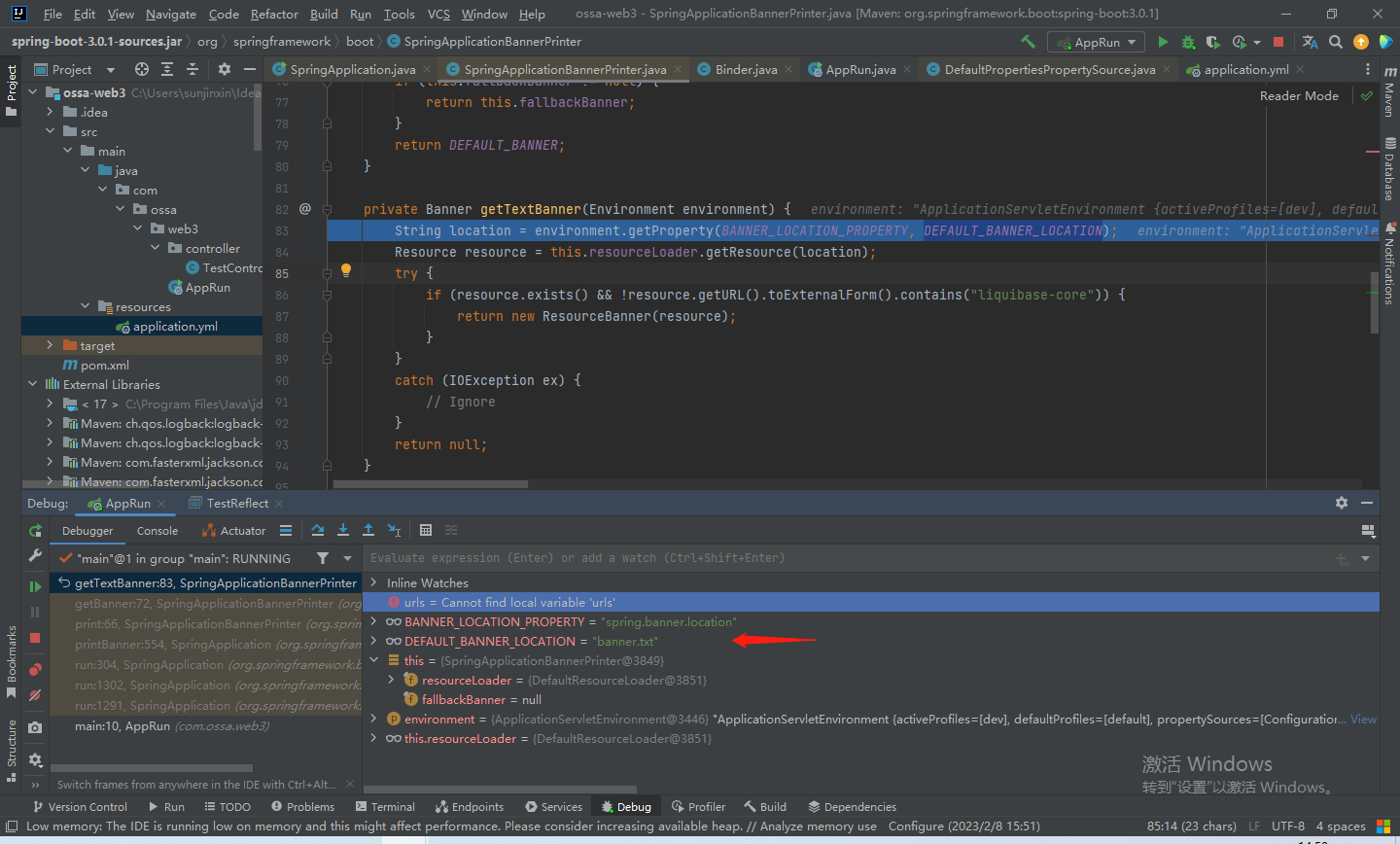The image size is (1400, 844).
Task: Click Step Into in the debugger toolbar
Action: pyautogui.click(x=343, y=530)
